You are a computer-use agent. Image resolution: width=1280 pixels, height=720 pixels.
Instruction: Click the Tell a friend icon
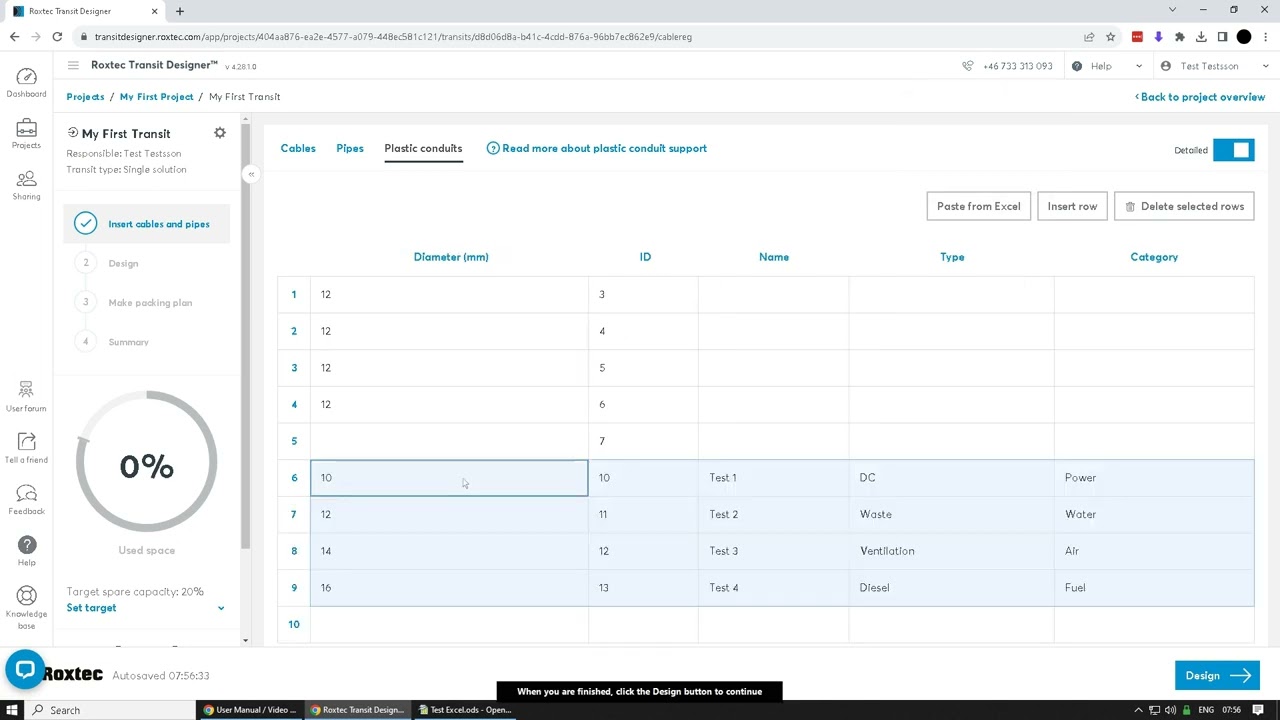[26, 448]
